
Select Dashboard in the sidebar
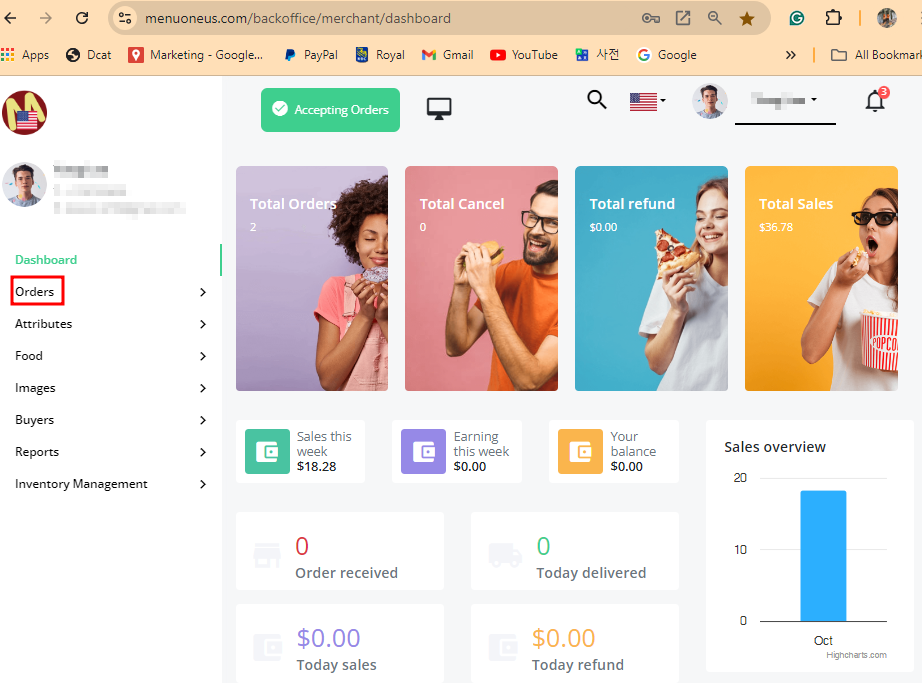coord(46,260)
